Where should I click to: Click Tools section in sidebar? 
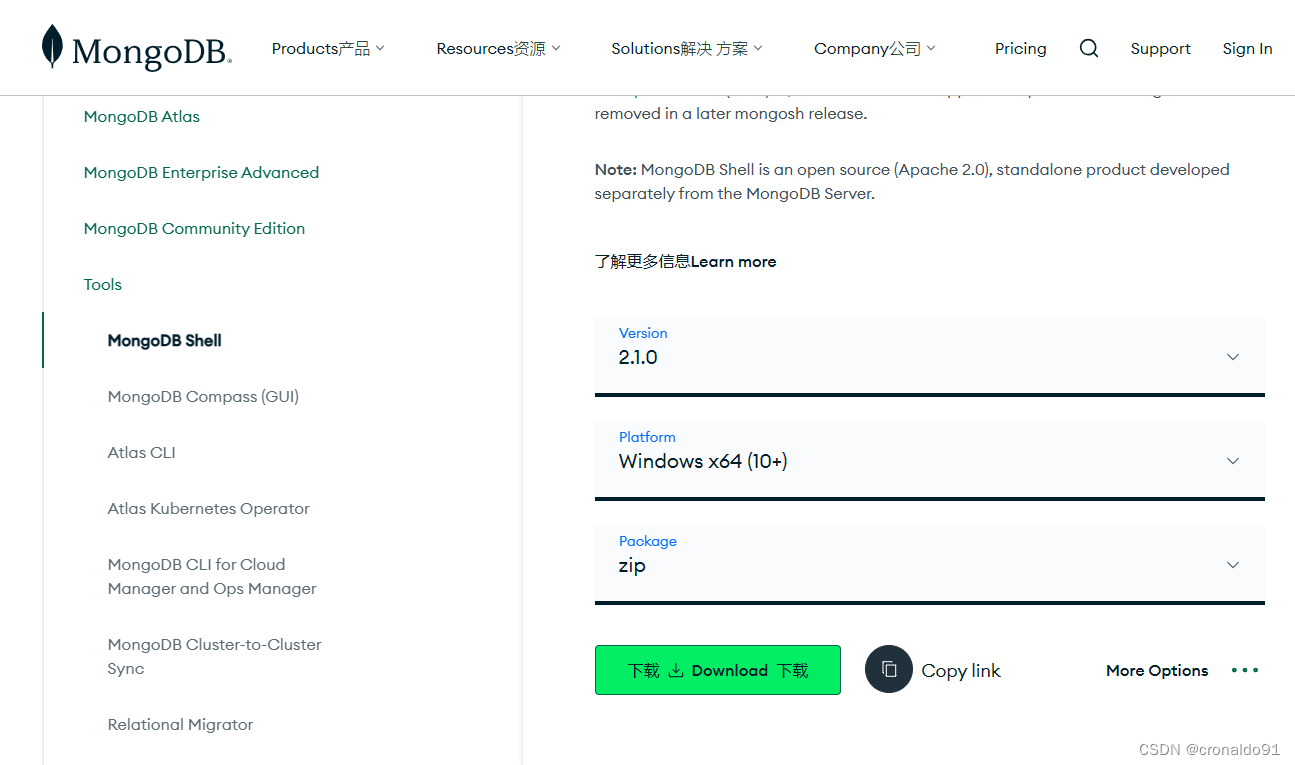coord(103,284)
